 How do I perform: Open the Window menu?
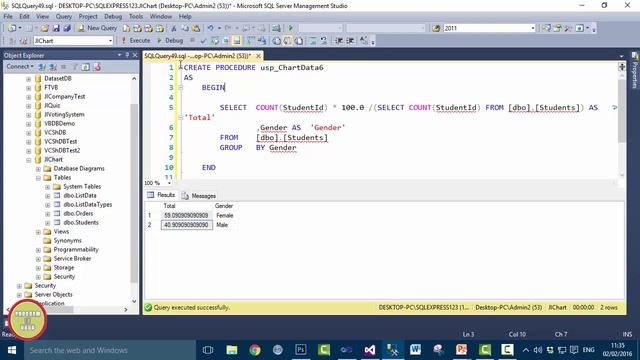(161, 16)
